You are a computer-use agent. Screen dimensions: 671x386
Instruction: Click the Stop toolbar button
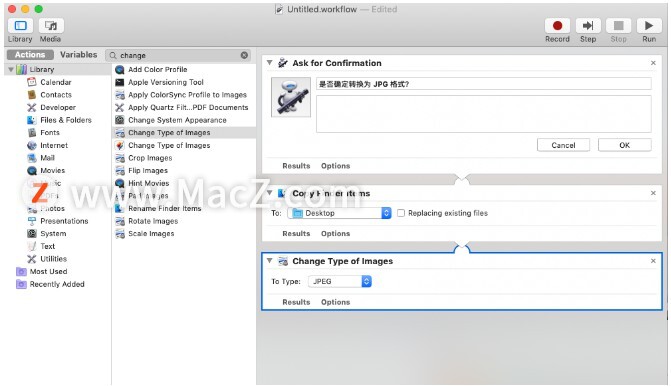[x=618, y=26]
